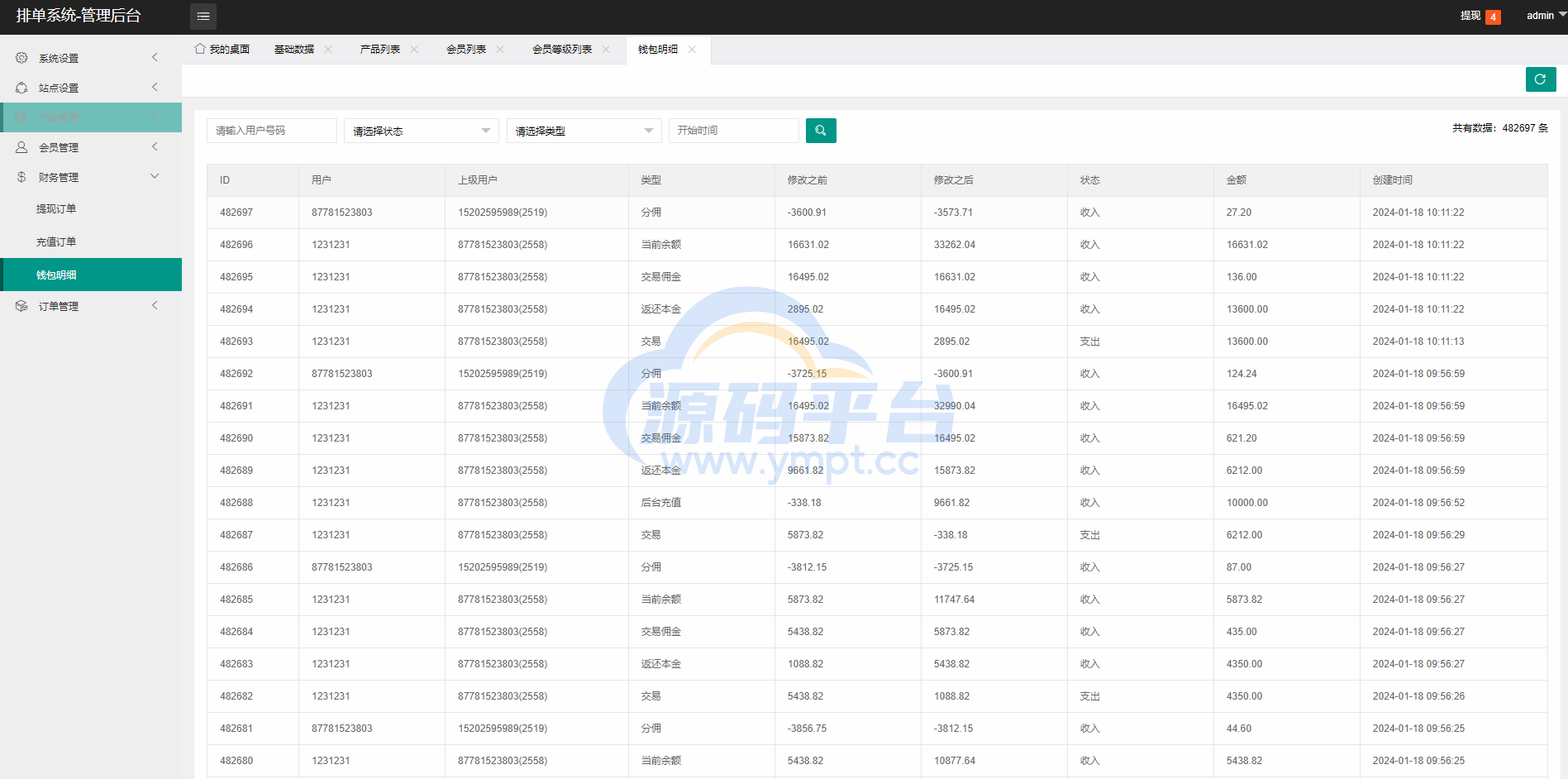1568x779 pixels.
Task: Open the 系统设置 sidebar menu
Action: coord(91,58)
